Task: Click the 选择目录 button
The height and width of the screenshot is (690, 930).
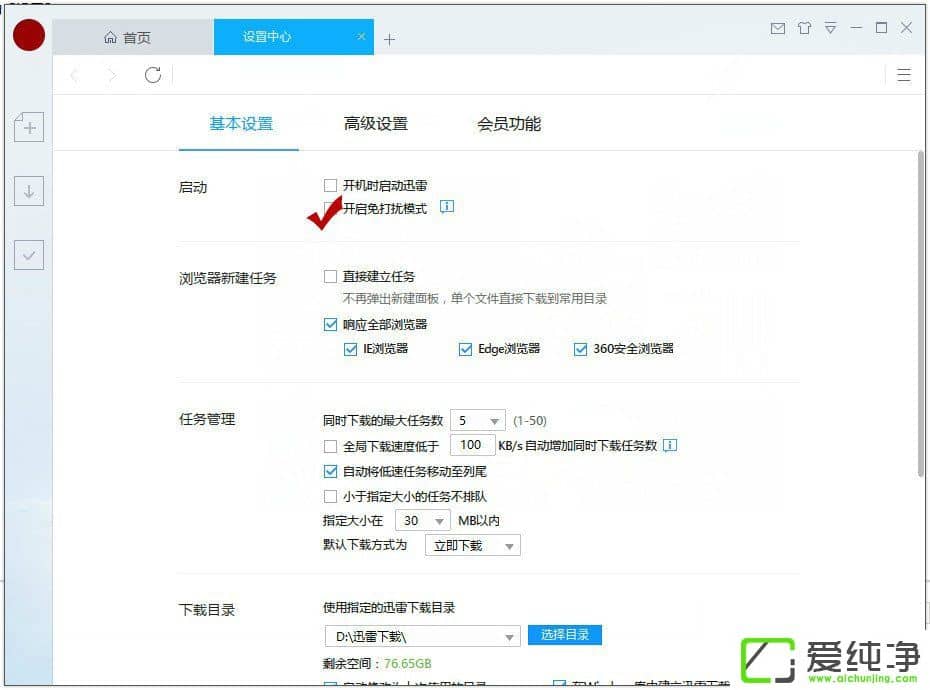Action: click(x=564, y=635)
